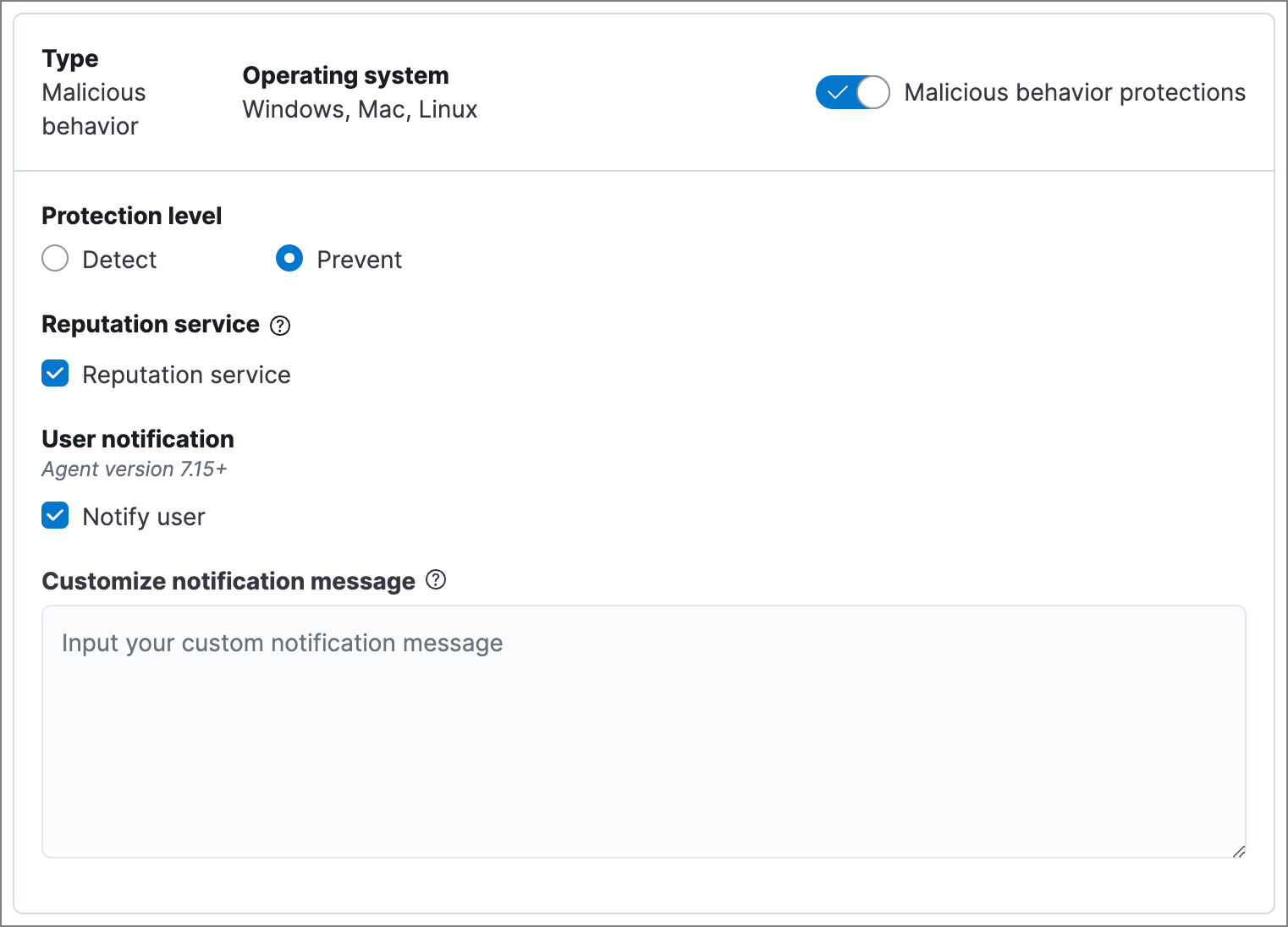Viewport: 1288px width, 927px height.
Task: Untick the Notify user checkbox
Action: click(56, 516)
